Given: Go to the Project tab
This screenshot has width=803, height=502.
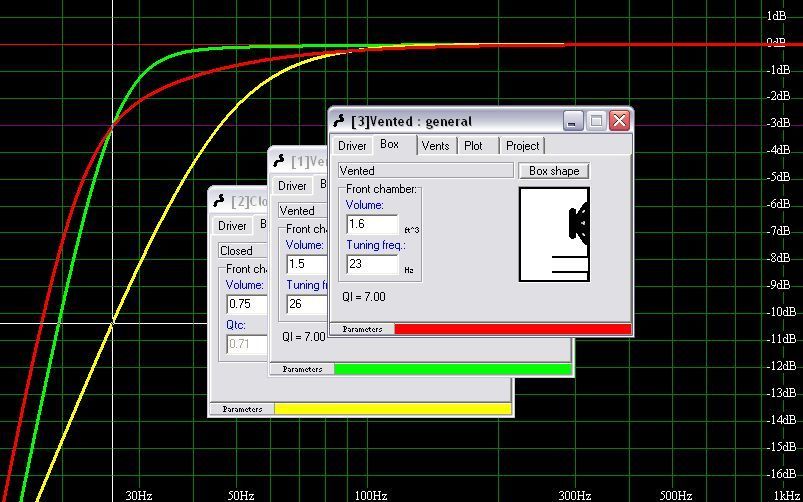Looking at the screenshot, I should [522, 146].
